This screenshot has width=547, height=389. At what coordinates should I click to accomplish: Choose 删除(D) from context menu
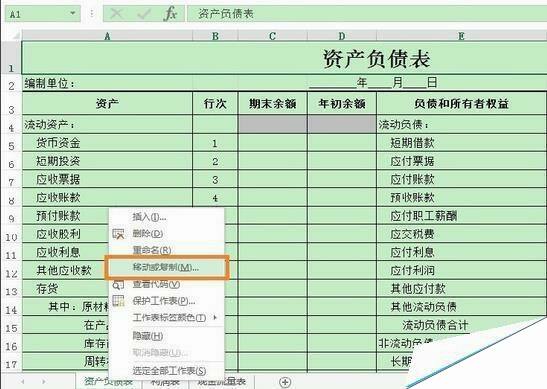167,233
